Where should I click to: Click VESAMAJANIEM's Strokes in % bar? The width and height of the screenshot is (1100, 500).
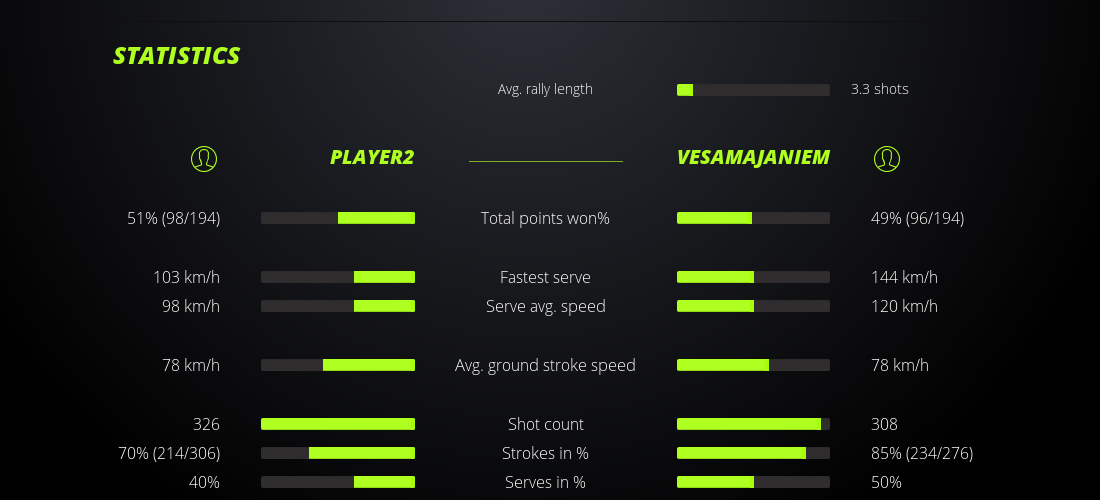click(x=753, y=453)
